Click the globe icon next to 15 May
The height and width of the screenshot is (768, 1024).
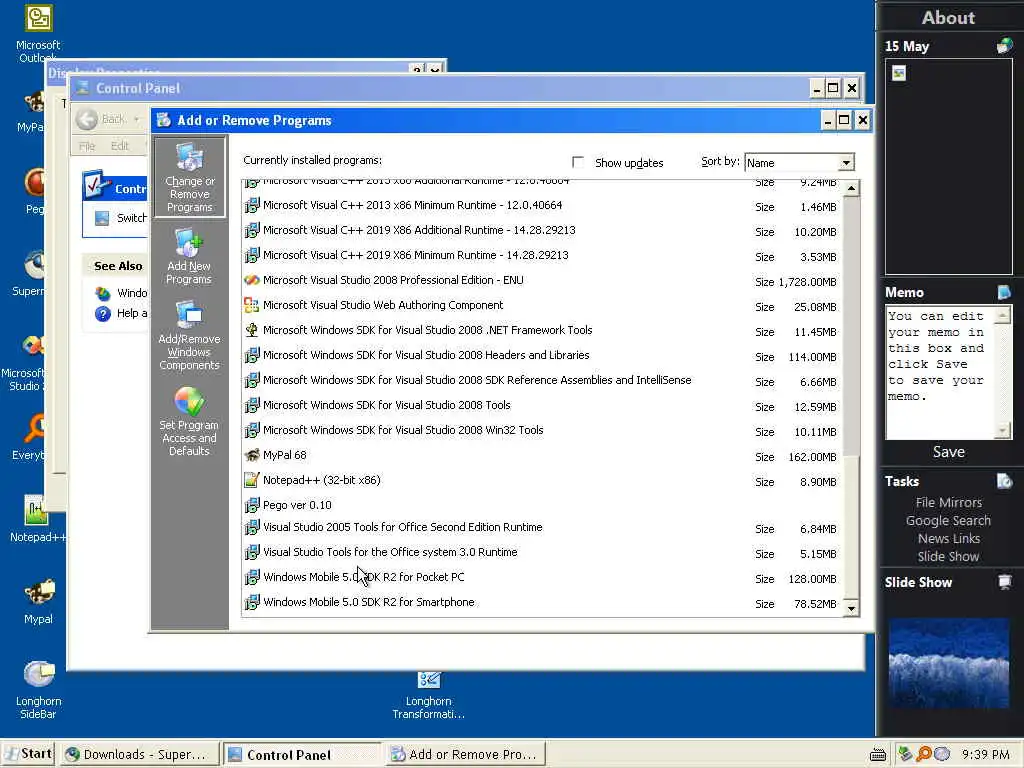coord(1004,46)
